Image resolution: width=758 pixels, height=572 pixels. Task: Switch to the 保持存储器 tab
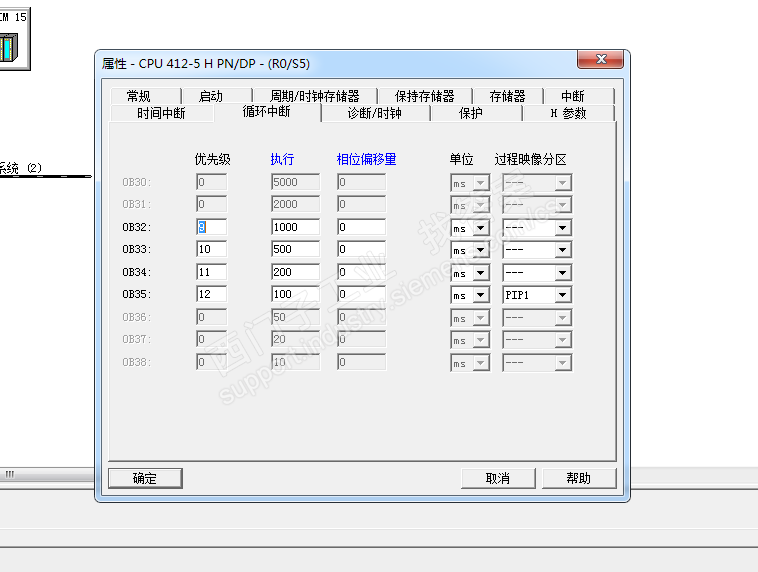[x=425, y=96]
